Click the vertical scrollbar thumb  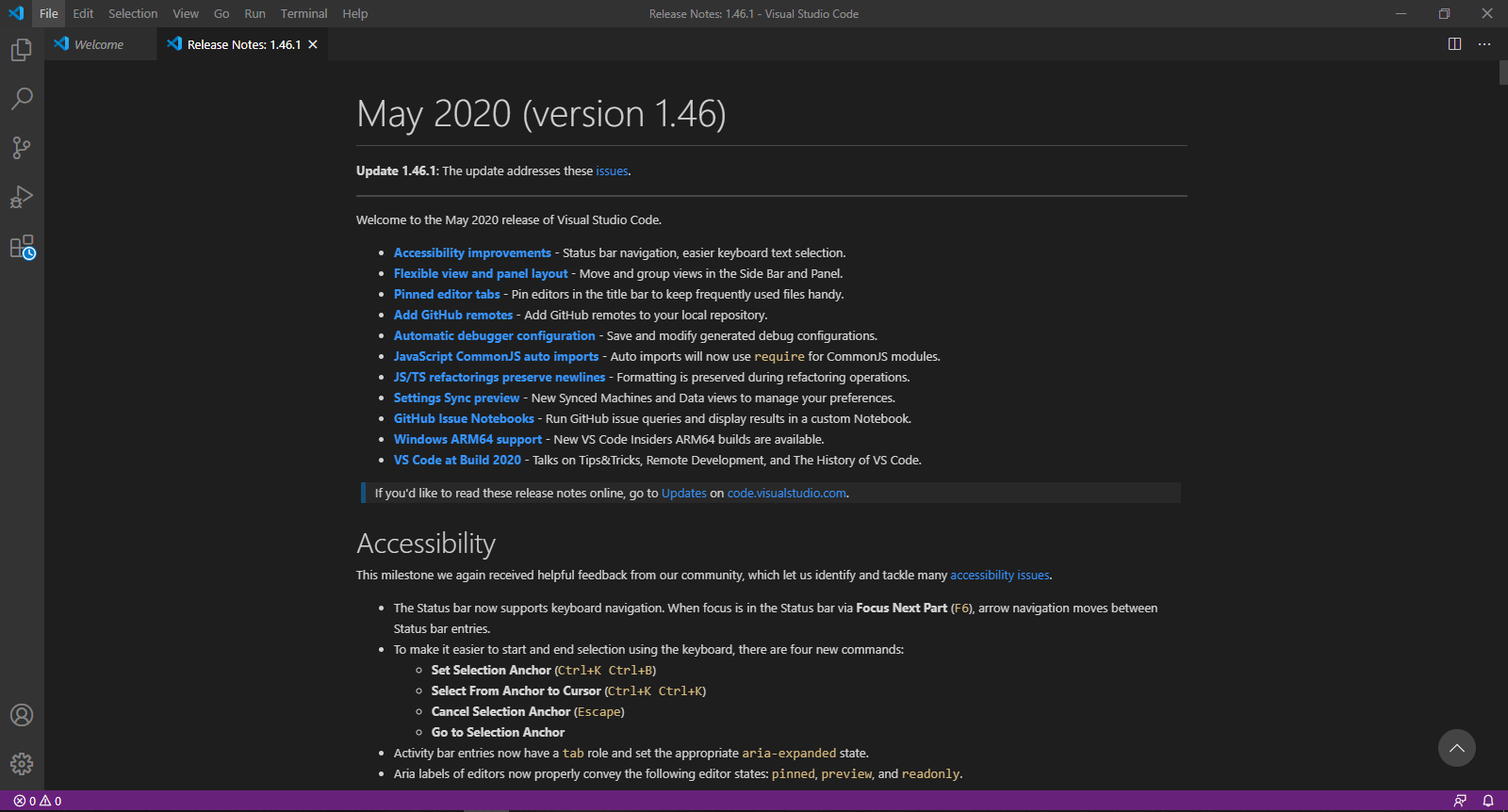click(1503, 73)
